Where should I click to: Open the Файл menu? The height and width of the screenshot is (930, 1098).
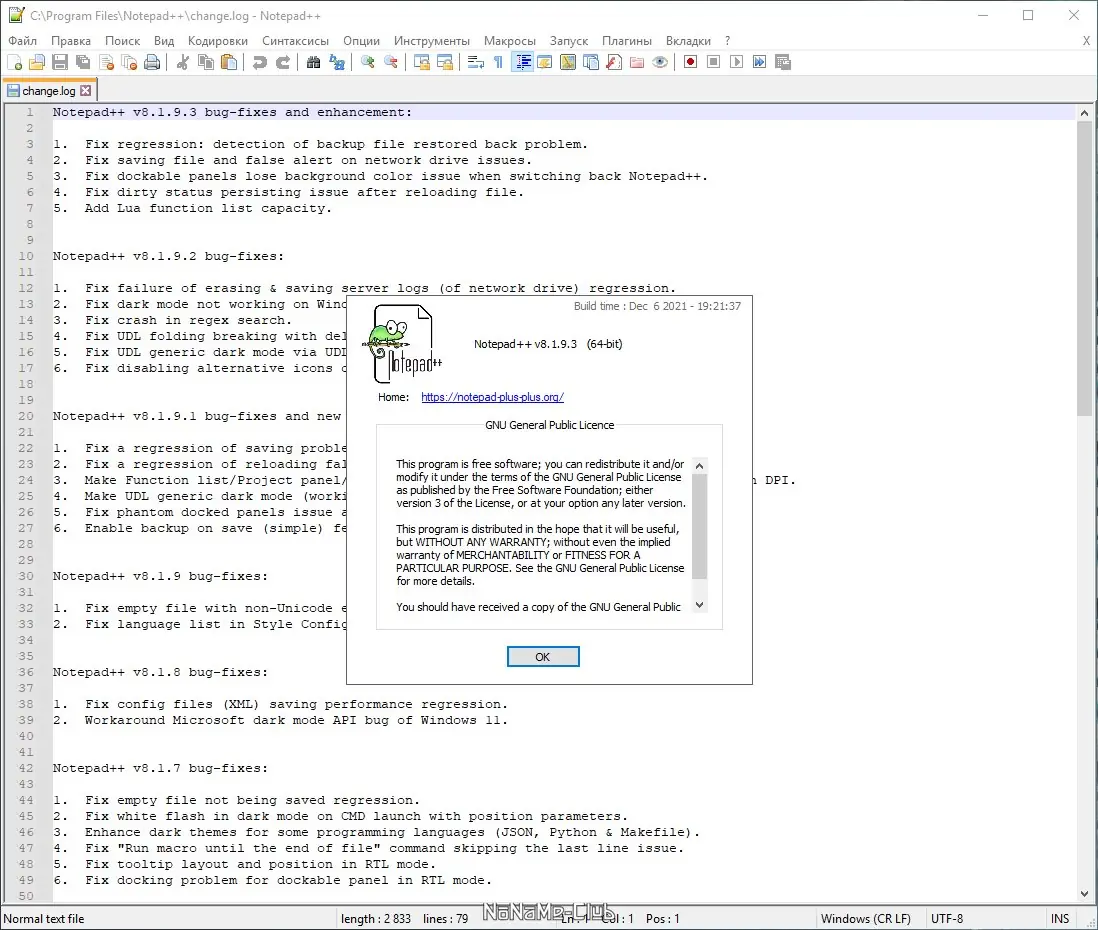(22, 41)
